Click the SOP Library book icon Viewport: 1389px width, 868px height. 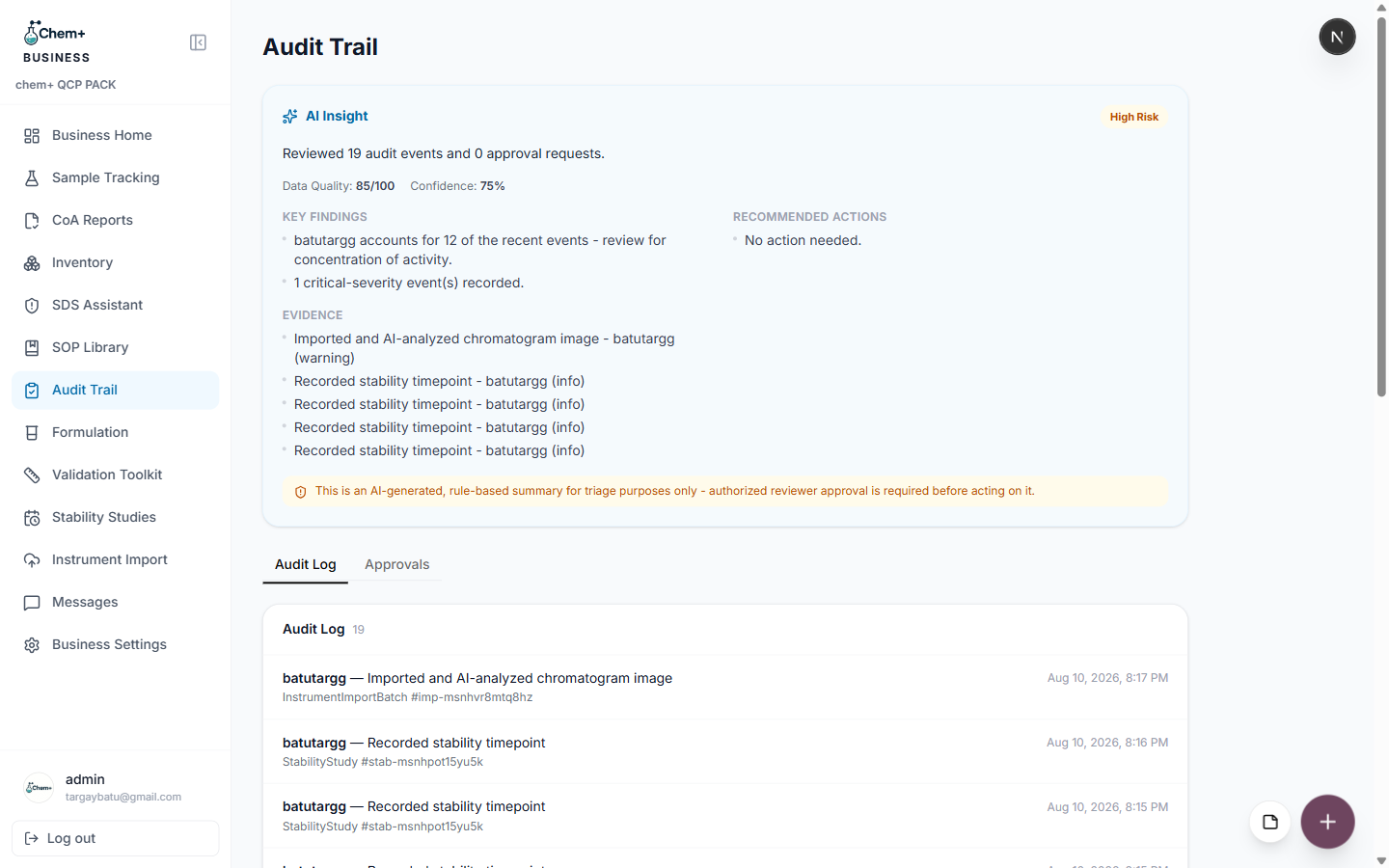point(32,348)
